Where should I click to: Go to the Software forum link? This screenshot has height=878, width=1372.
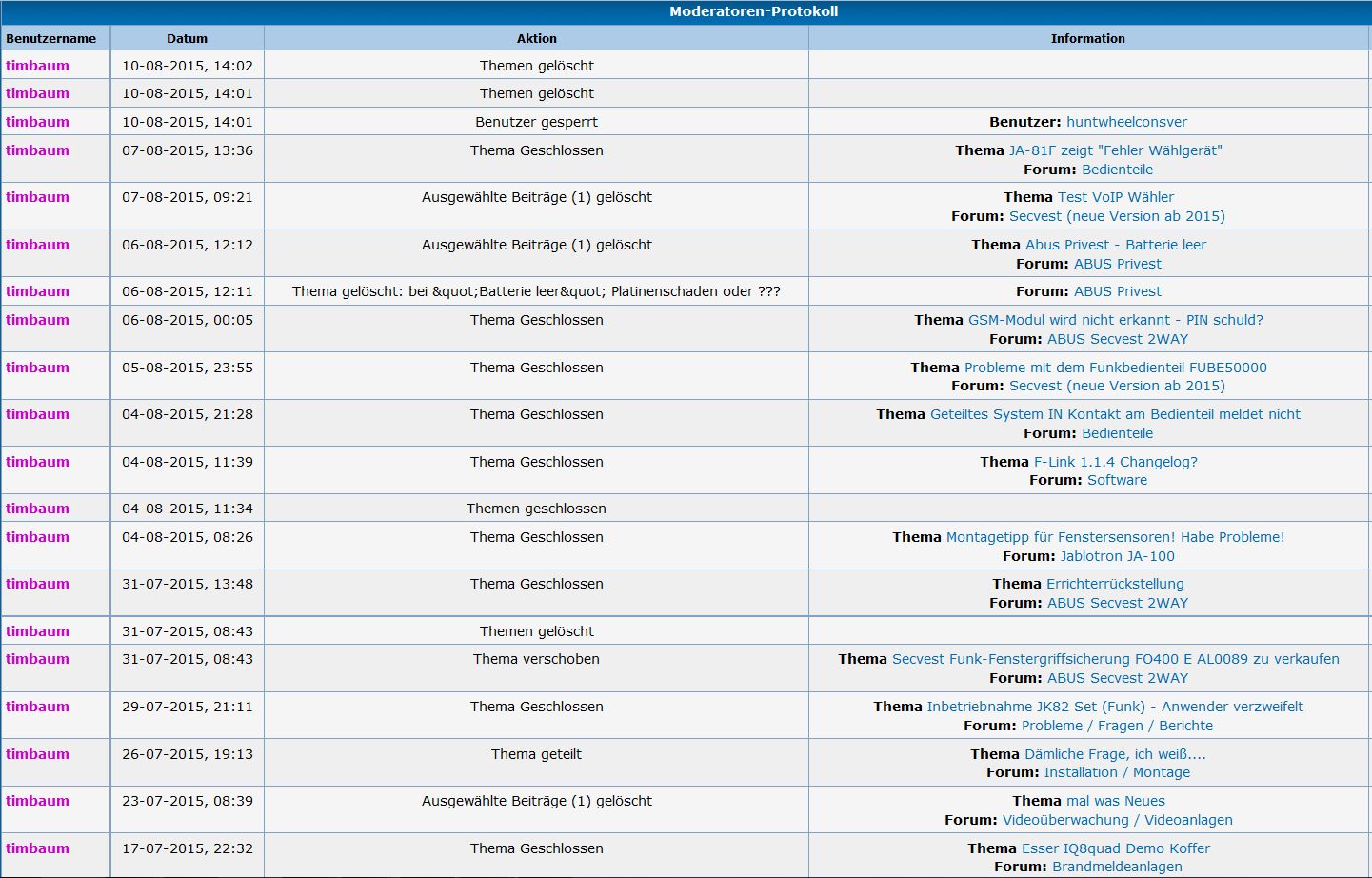(1117, 480)
